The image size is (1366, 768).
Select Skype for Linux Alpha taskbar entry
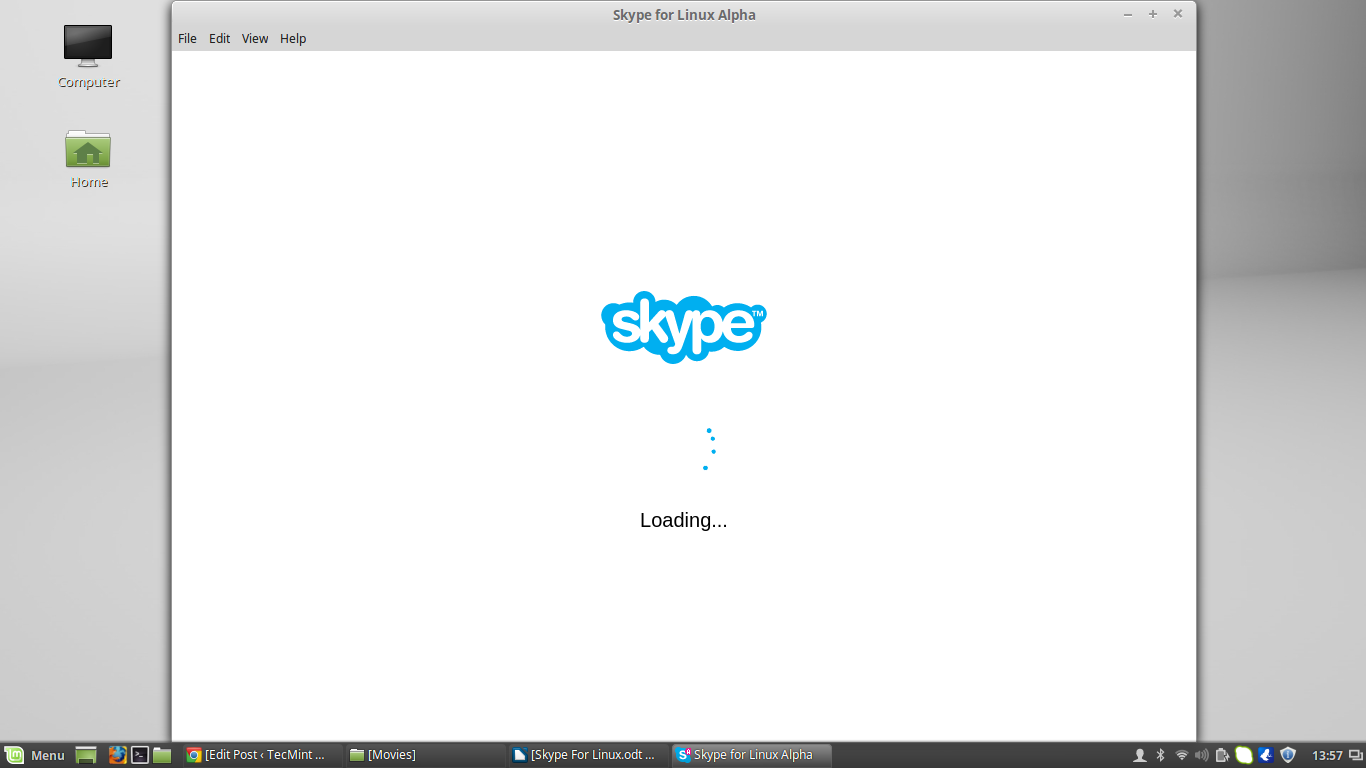(x=751, y=755)
